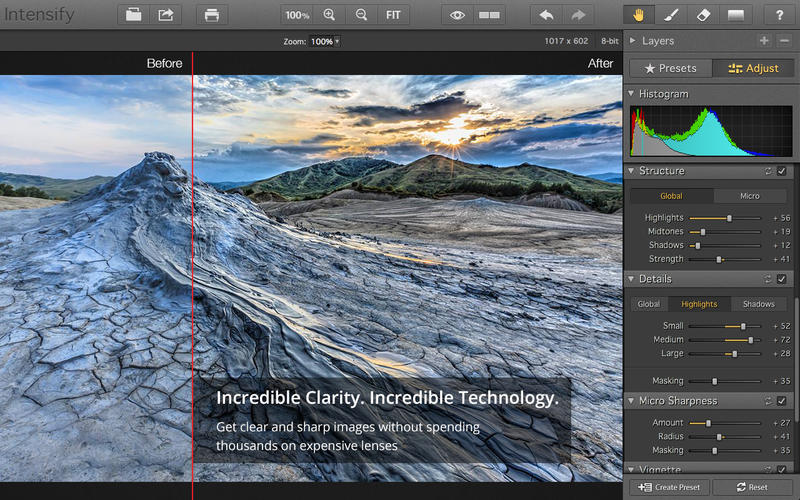This screenshot has width=800, height=500.
Task: Open the Zoom percentage dropdown
Action: (324, 42)
